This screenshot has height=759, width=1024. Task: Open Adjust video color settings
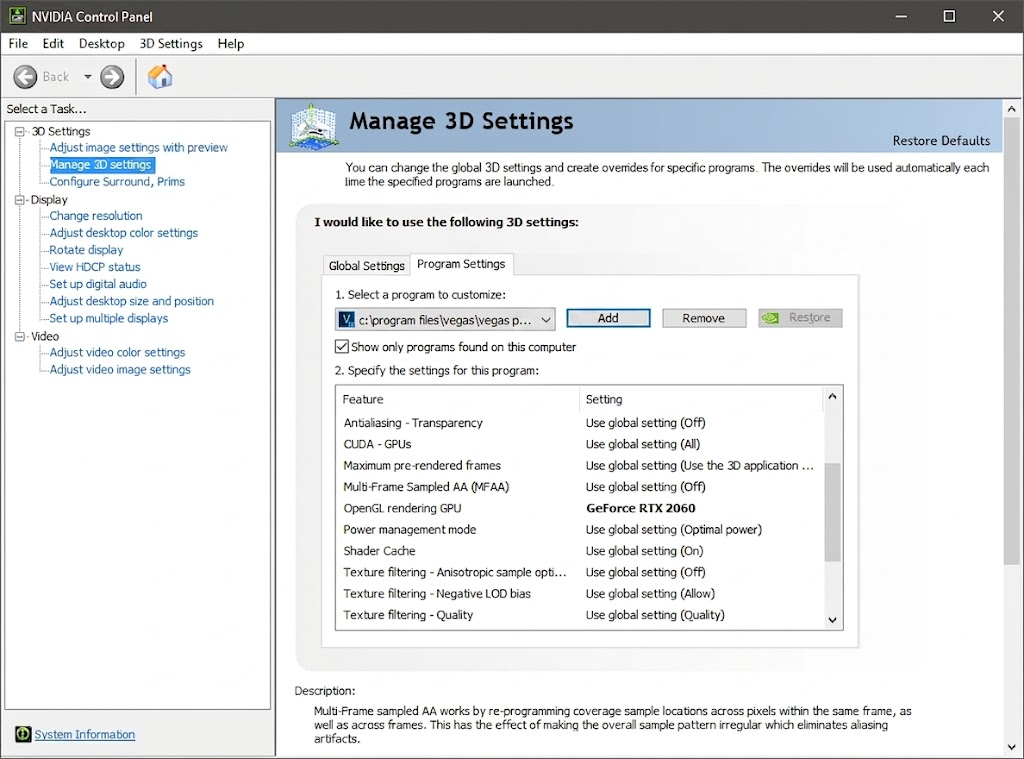tap(118, 352)
